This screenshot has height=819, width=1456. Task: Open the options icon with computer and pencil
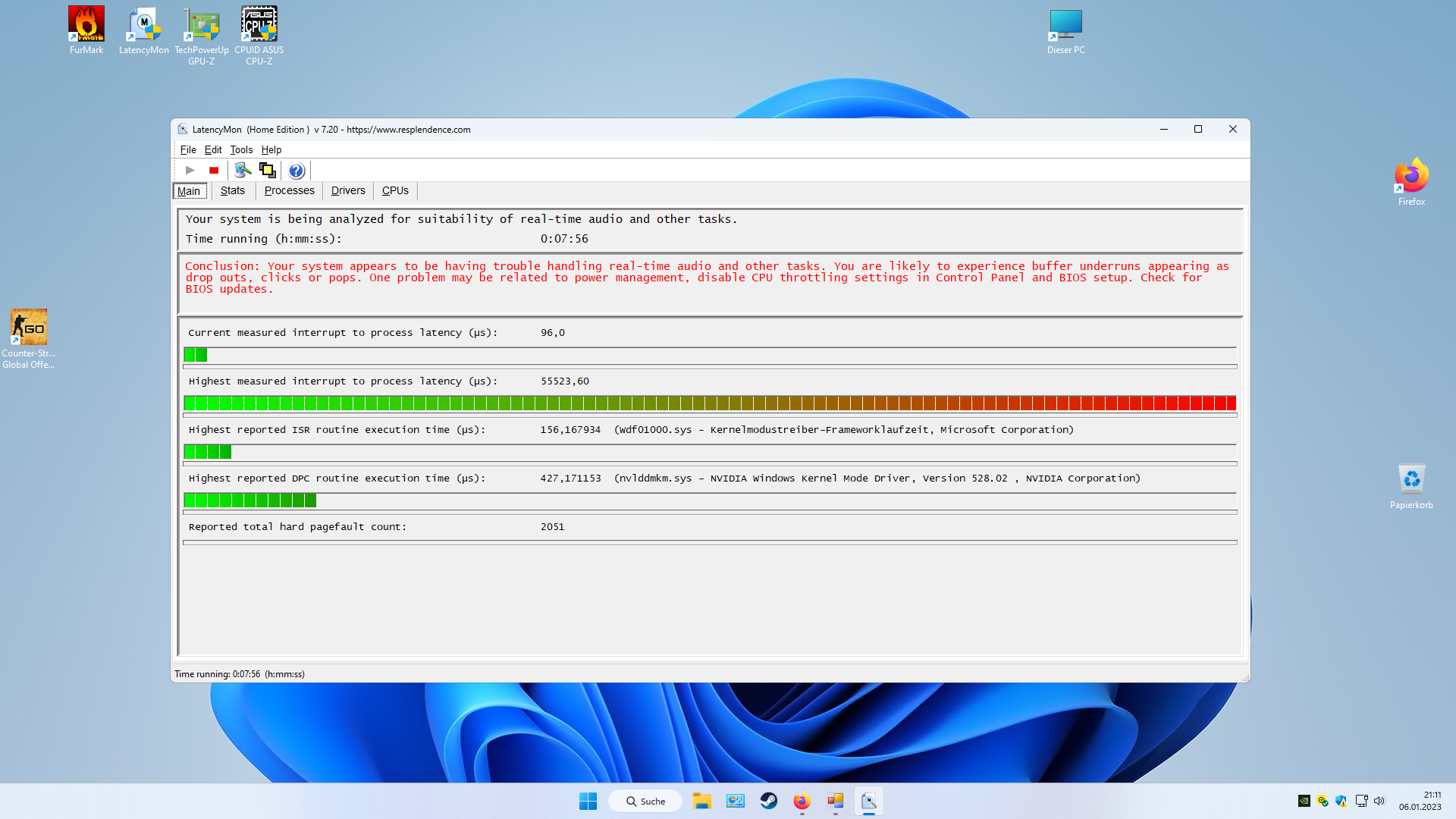[x=243, y=170]
